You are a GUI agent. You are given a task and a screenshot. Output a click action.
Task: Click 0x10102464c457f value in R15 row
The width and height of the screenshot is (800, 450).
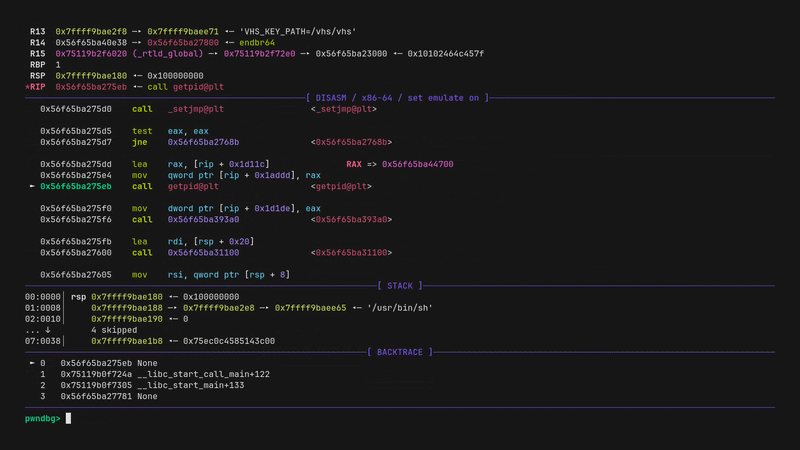coord(445,54)
